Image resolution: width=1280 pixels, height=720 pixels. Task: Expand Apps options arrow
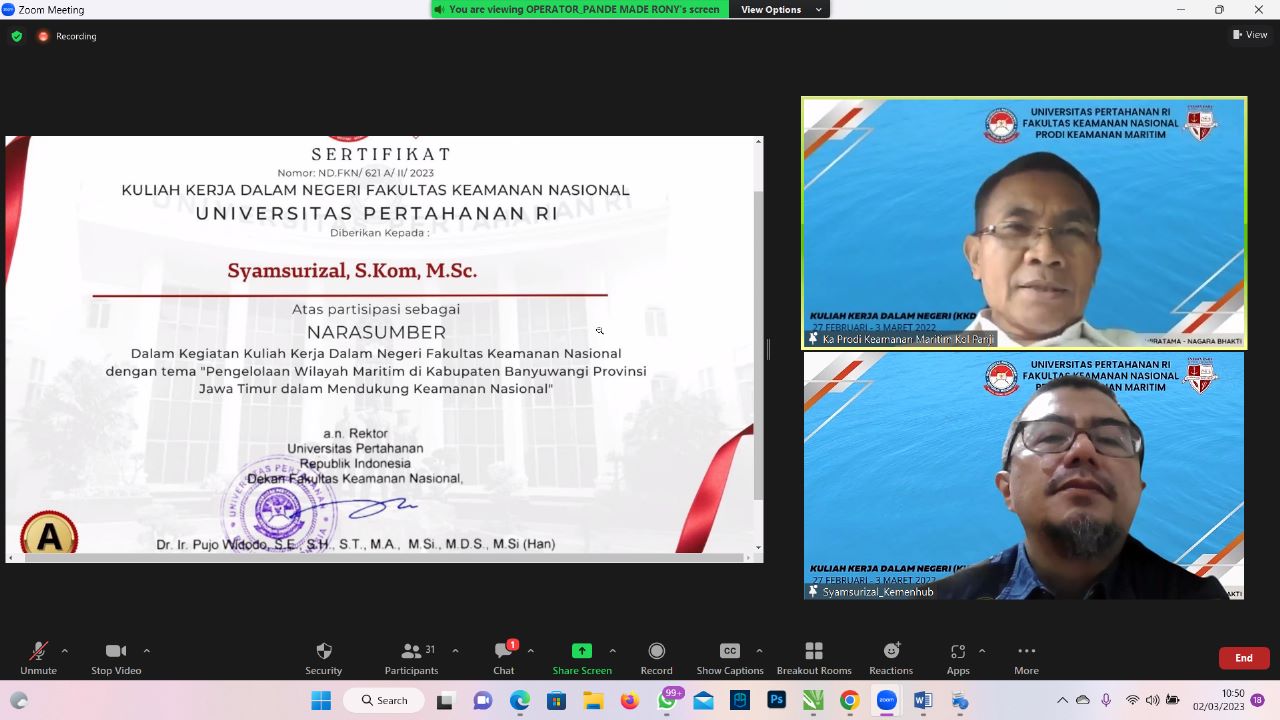click(981, 650)
